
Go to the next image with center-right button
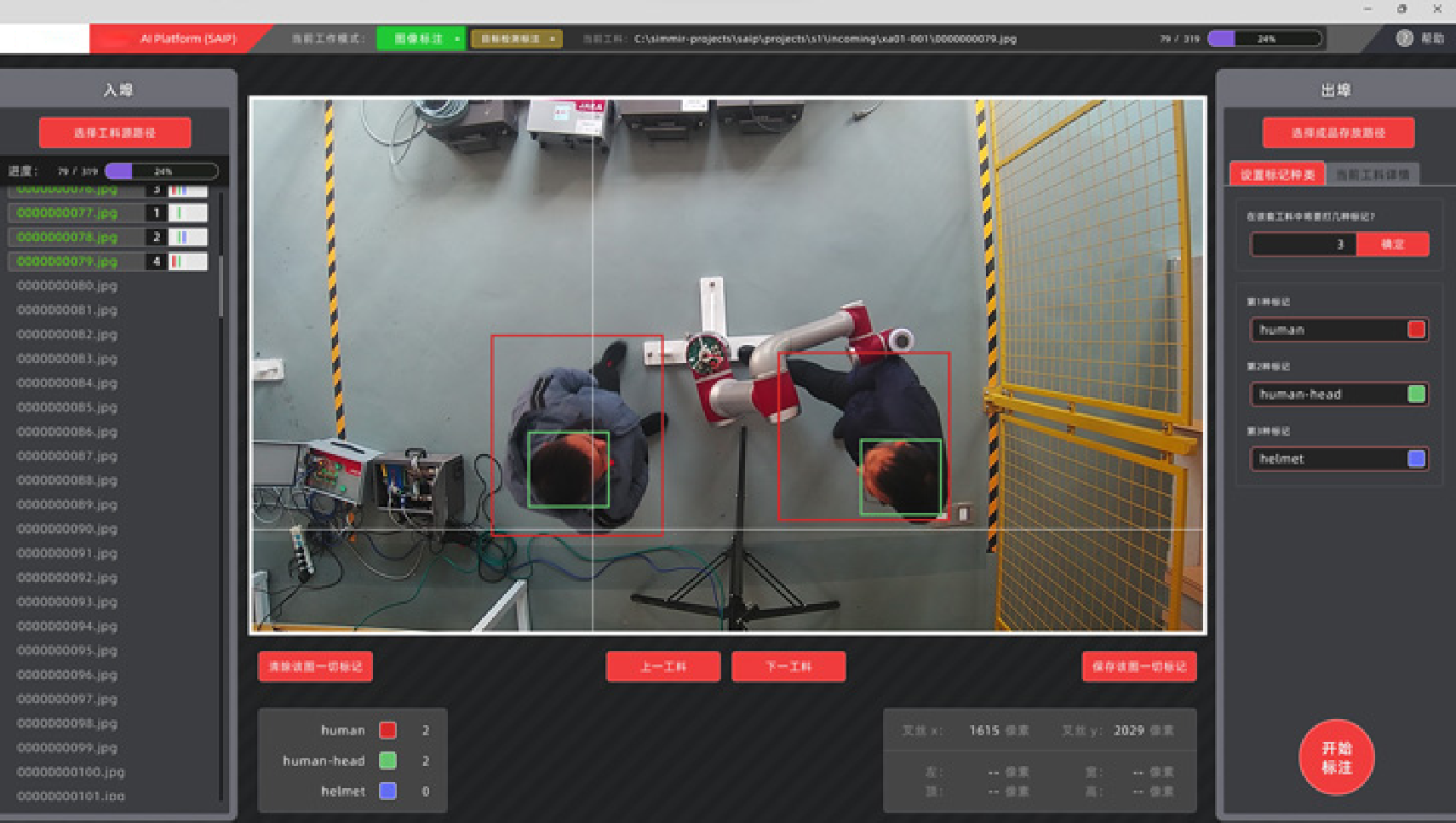[788, 666]
